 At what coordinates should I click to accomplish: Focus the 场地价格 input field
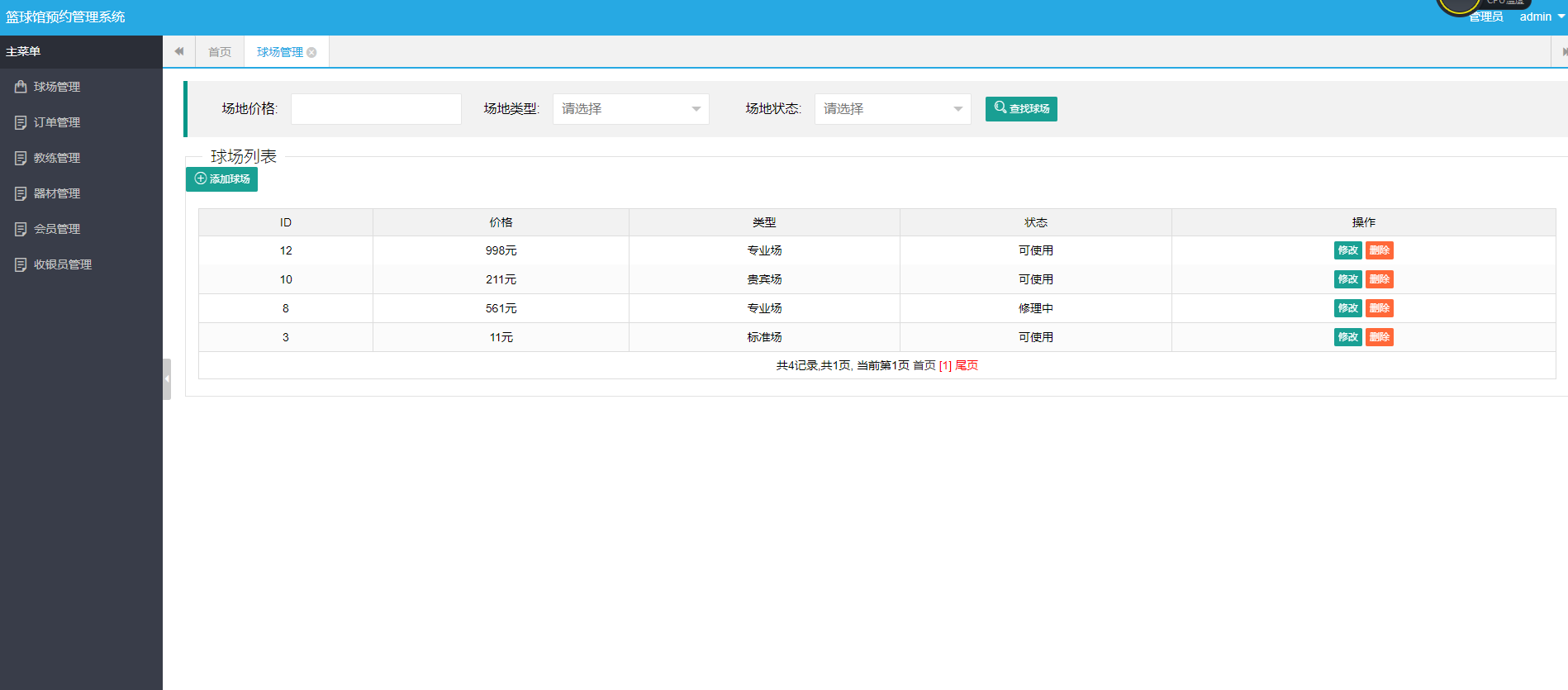click(376, 109)
